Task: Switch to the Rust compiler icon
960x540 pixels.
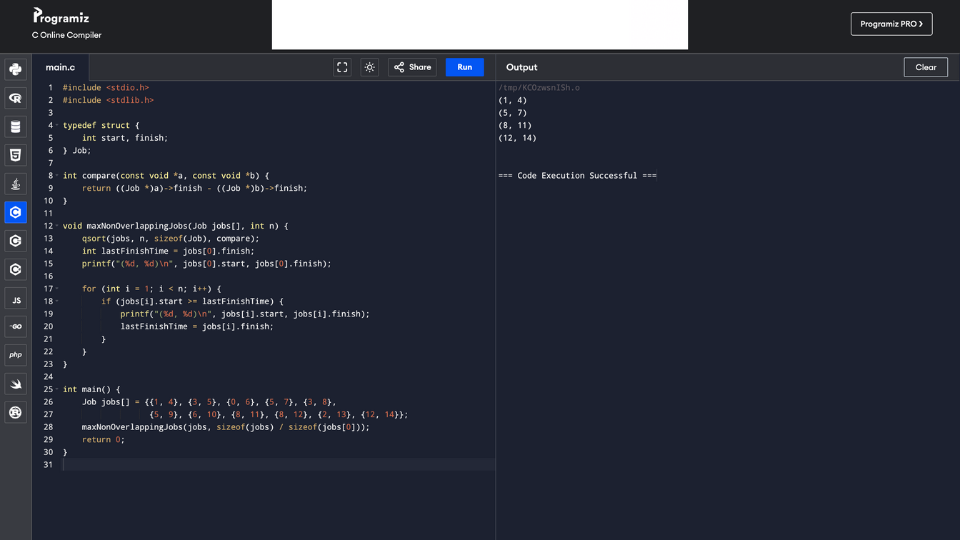Action: point(15,412)
